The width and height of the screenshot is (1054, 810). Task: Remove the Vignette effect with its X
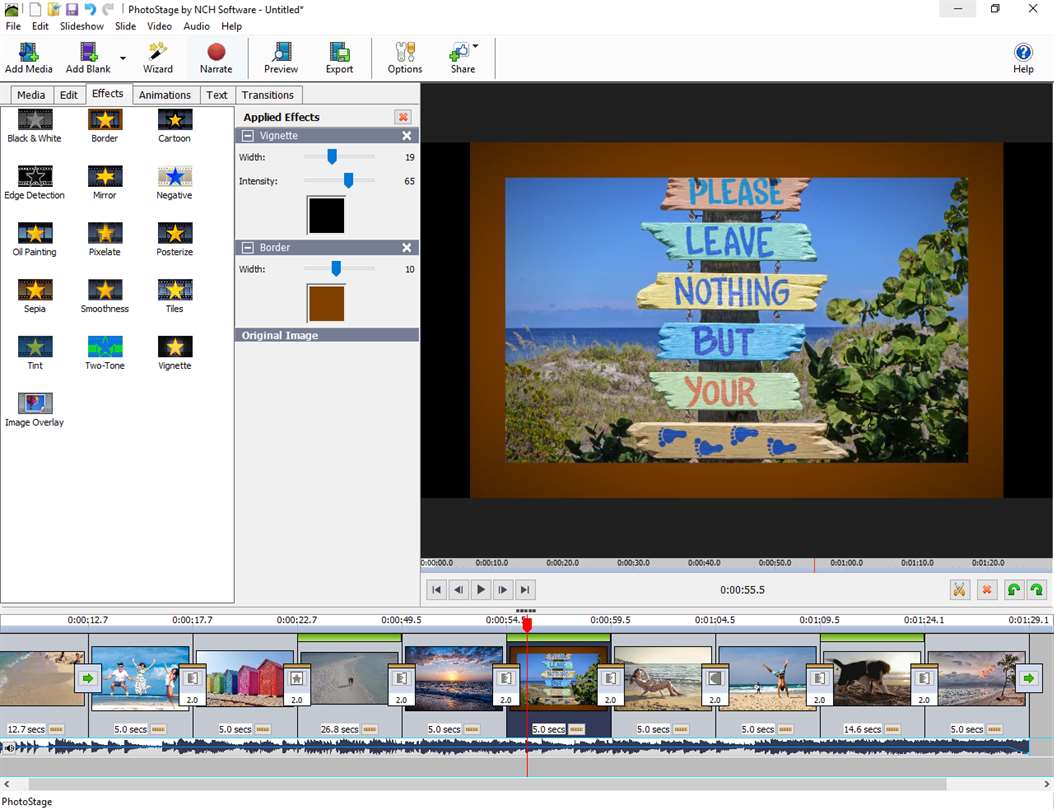407,136
